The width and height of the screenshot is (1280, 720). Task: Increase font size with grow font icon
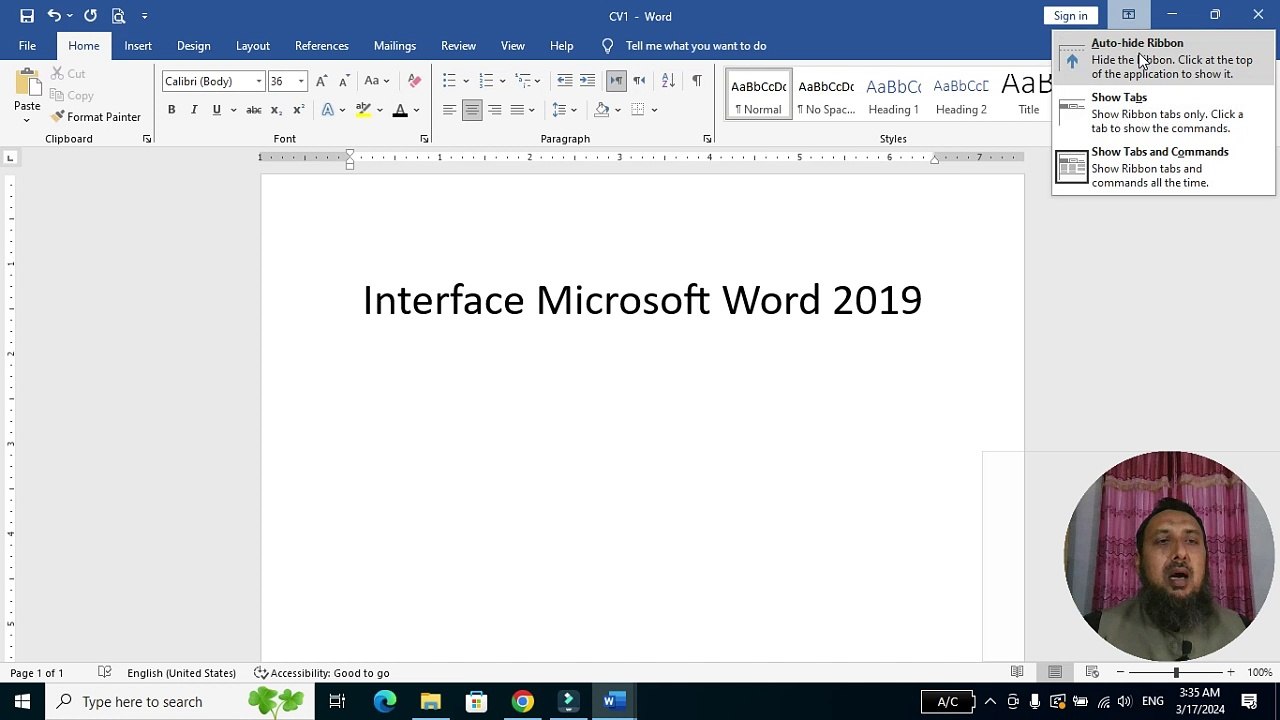pyautogui.click(x=321, y=81)
